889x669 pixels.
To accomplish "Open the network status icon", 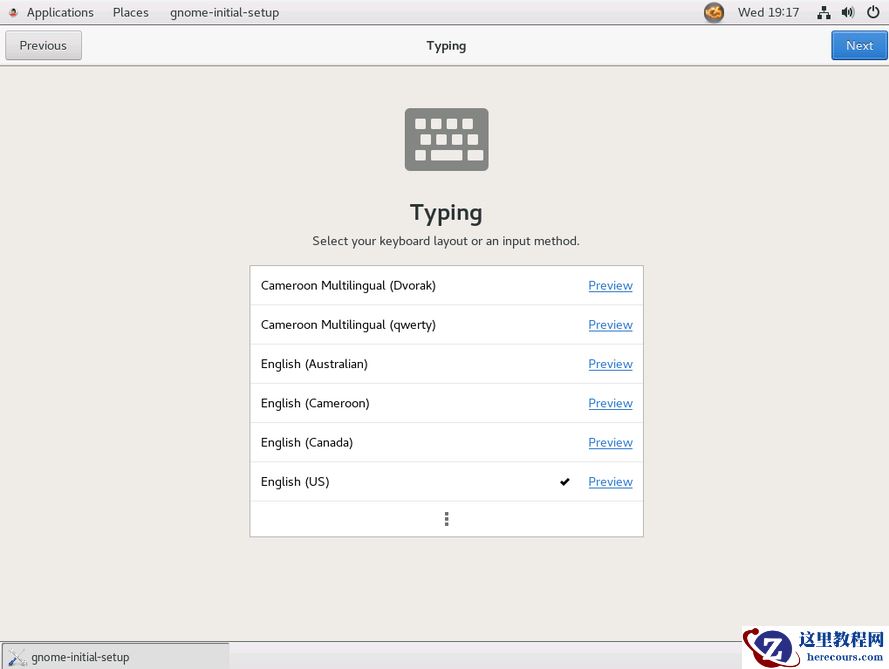I will click(x=824, y=12).
